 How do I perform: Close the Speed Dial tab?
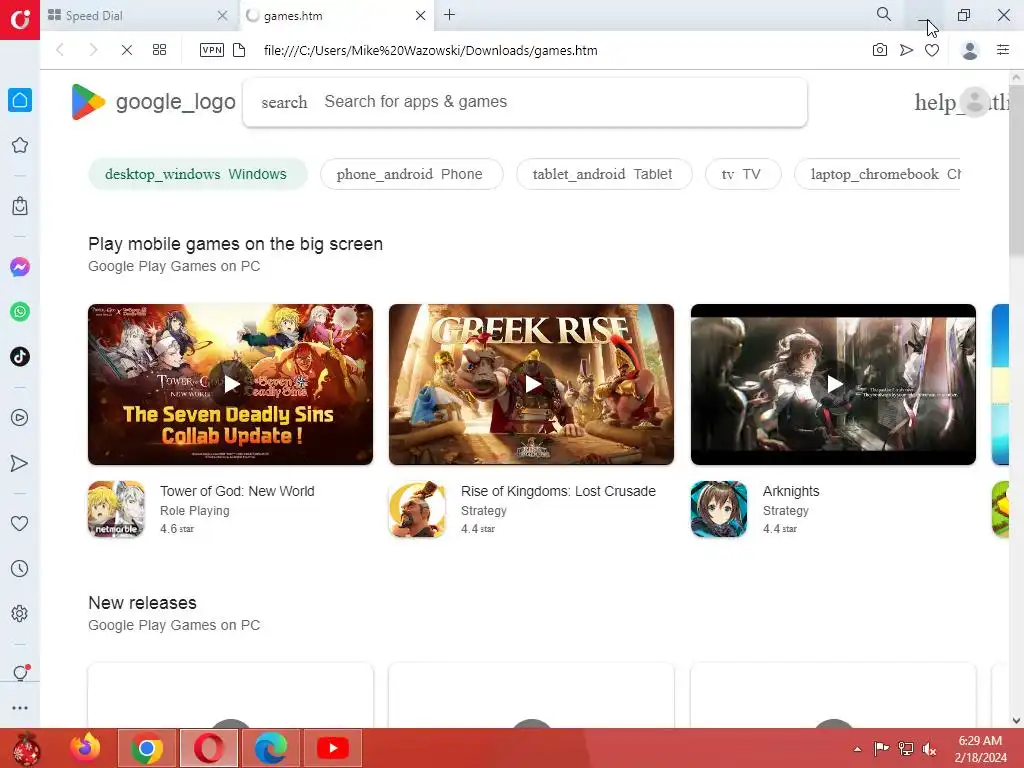tap(223, 16)
